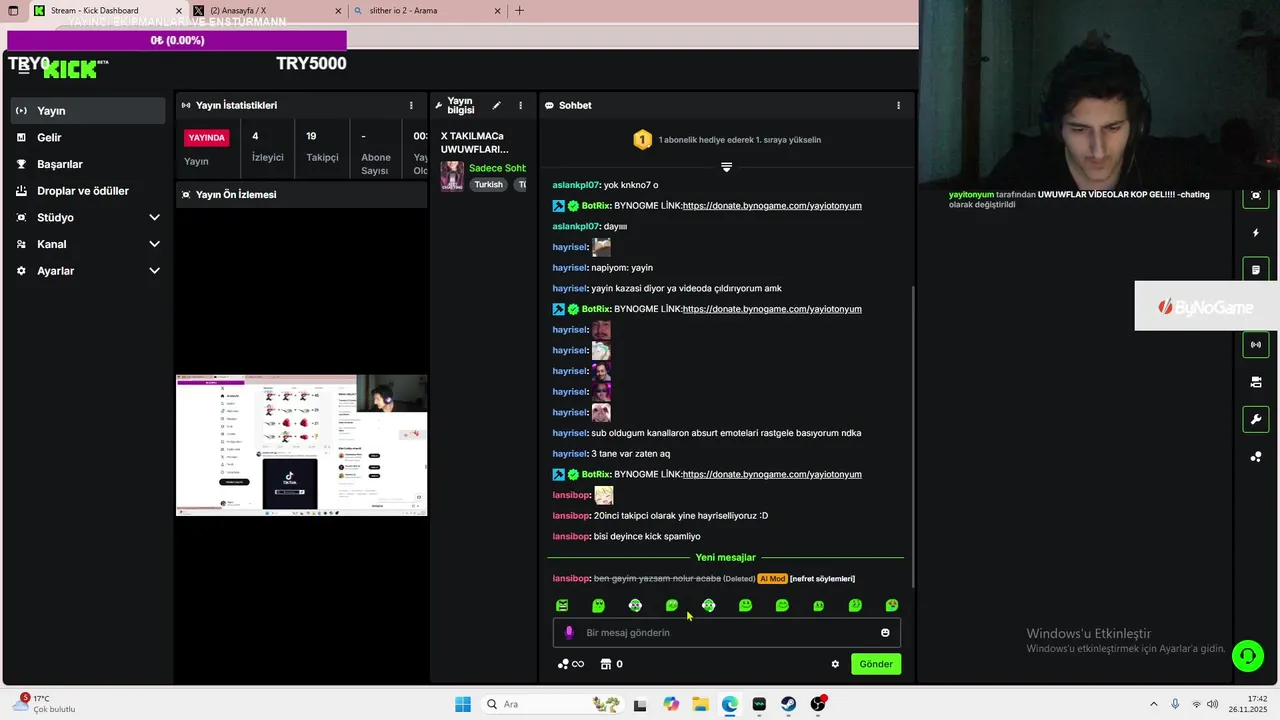The image size is (1280, 720).
Task: Click the ByNoGame banner
Action: [x=1207, y=307]
